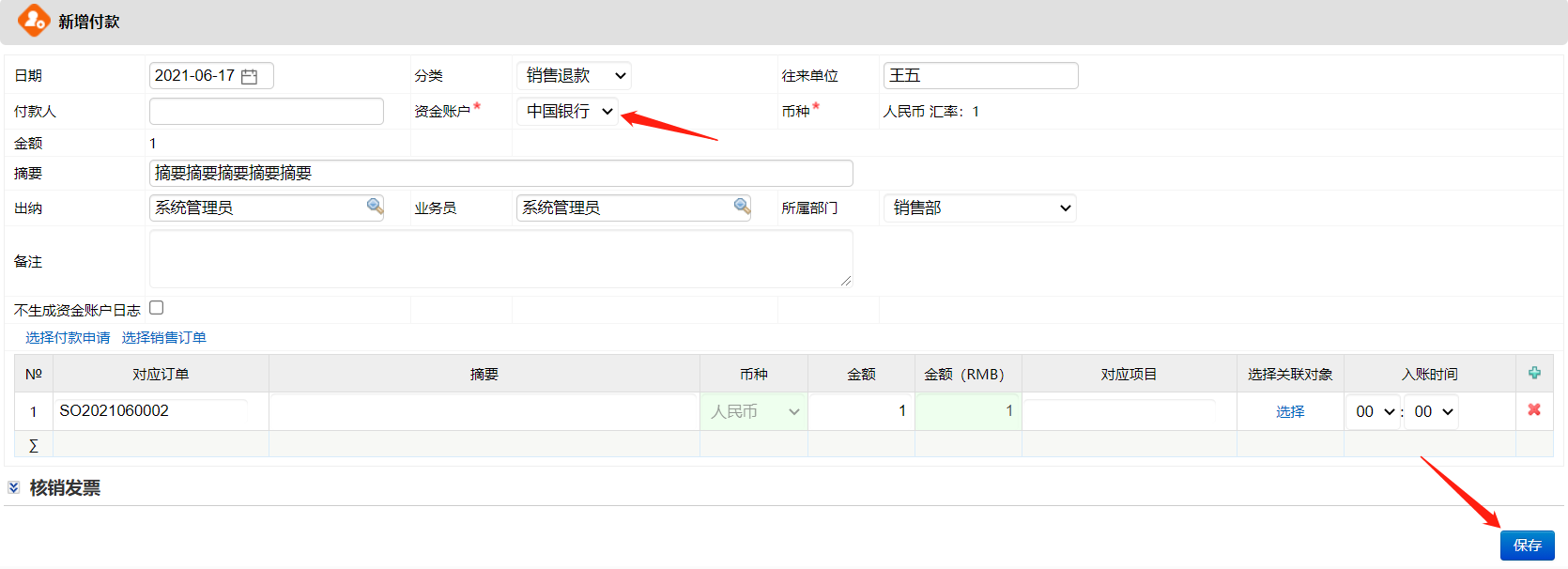Image resolution: width=1568 pixels, height=569 pixels.
Task: Click the 新增付款 page title
Action: [x=89, y=22]
